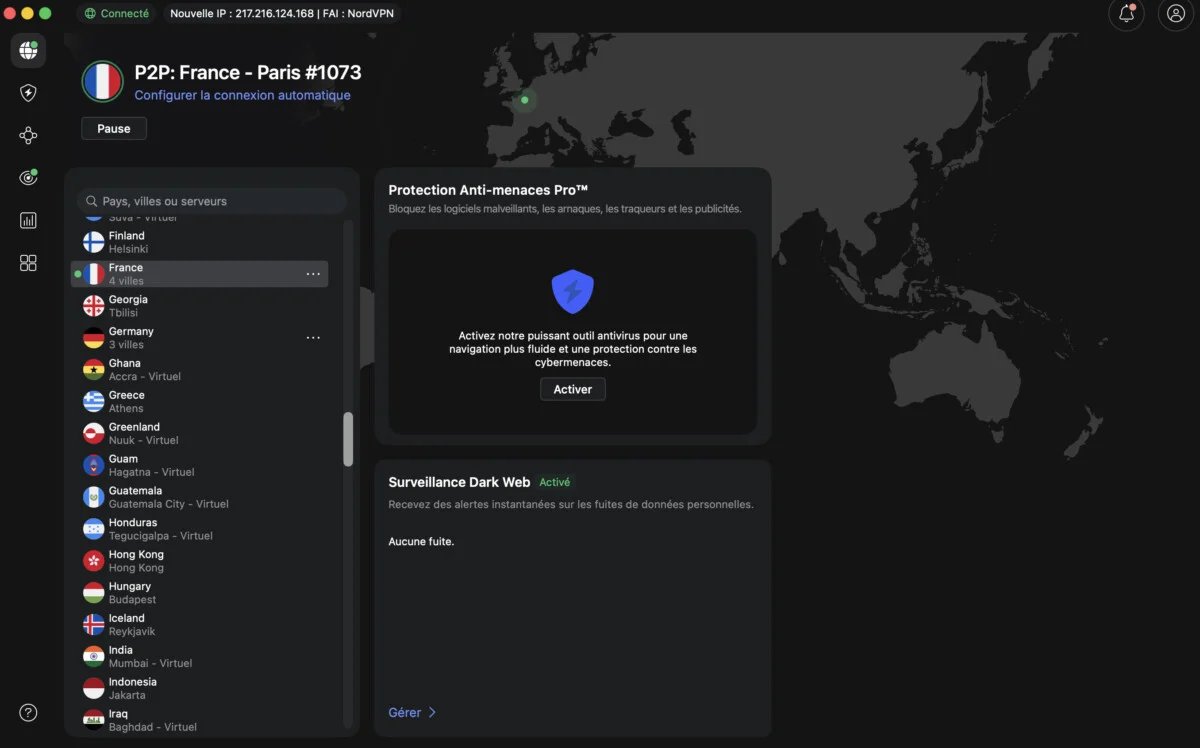This screenshot has width=1200, height=748.
Task: Expand Gérer in the Surveillance Dark Web panel
Action: click(x=410, y=712)
